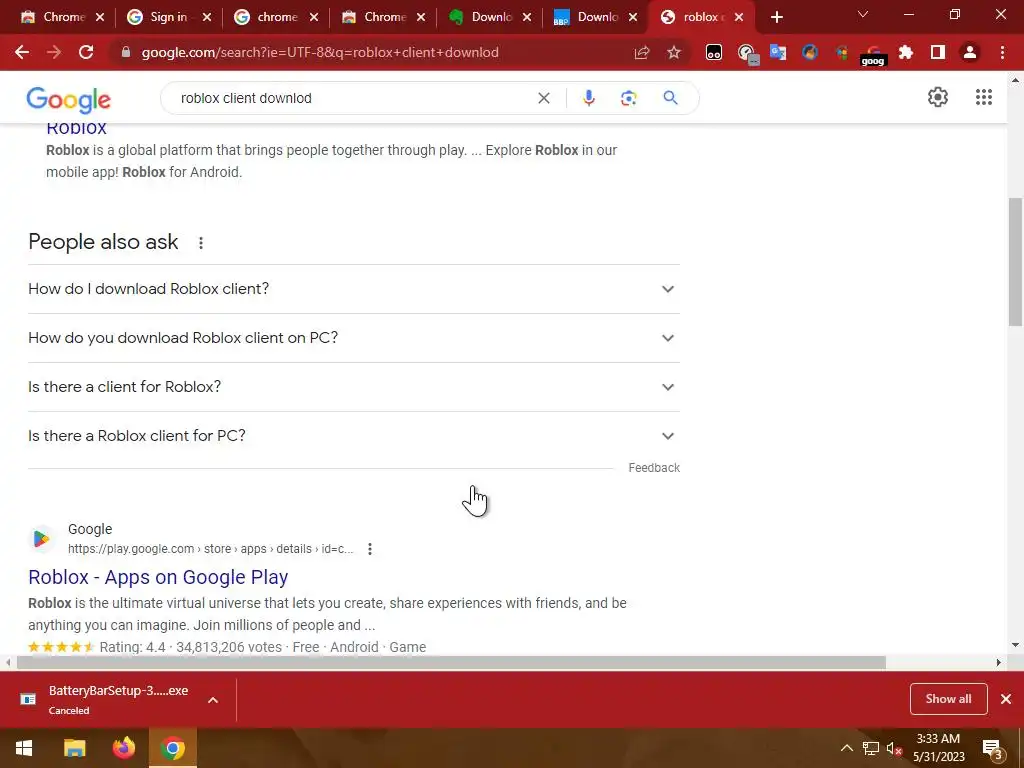
Task: Expand 'How do I download Roblox client?'
Action: pos(354,289)
